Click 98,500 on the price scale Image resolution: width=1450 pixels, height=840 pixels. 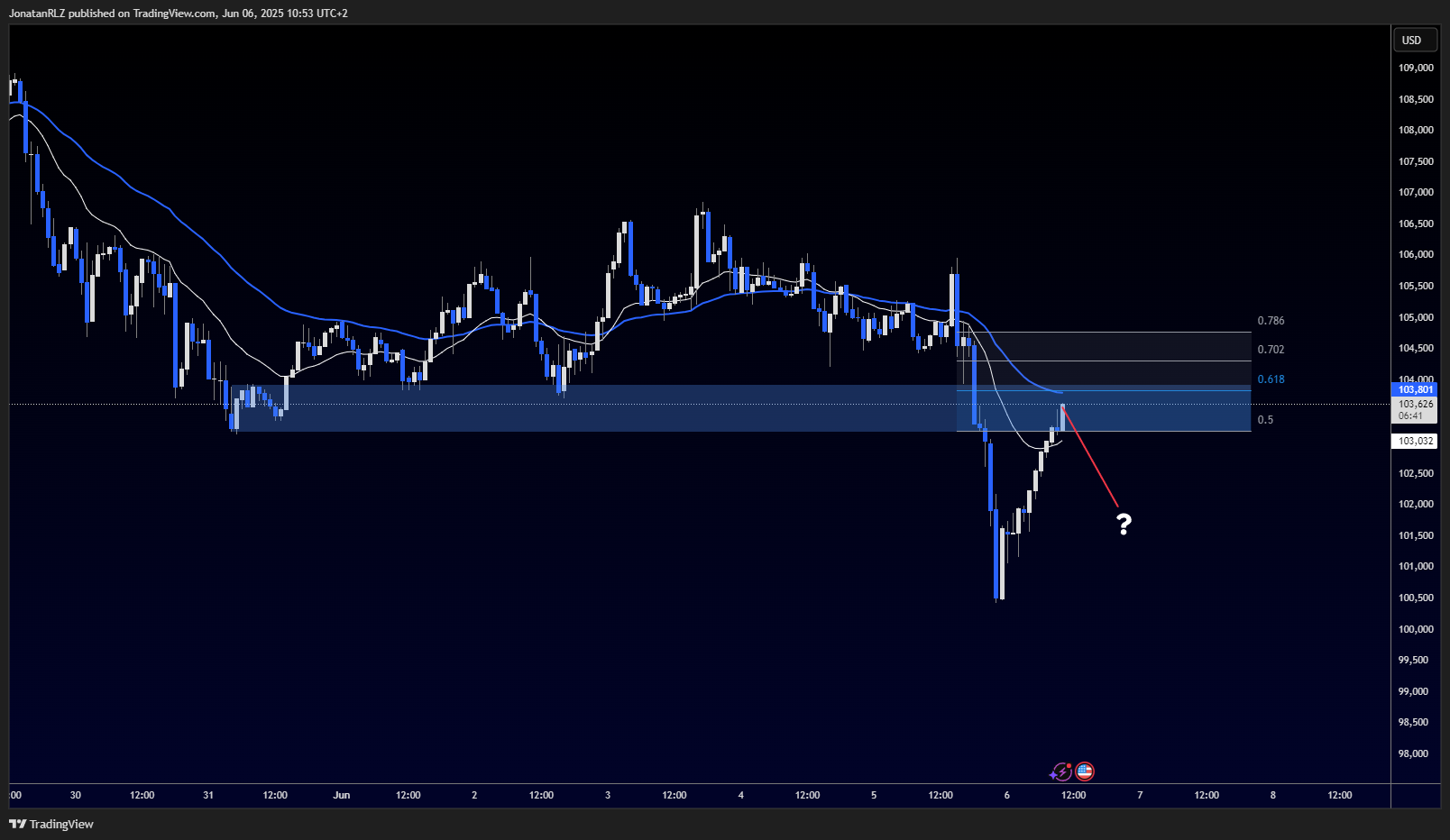coord(1413,722)
